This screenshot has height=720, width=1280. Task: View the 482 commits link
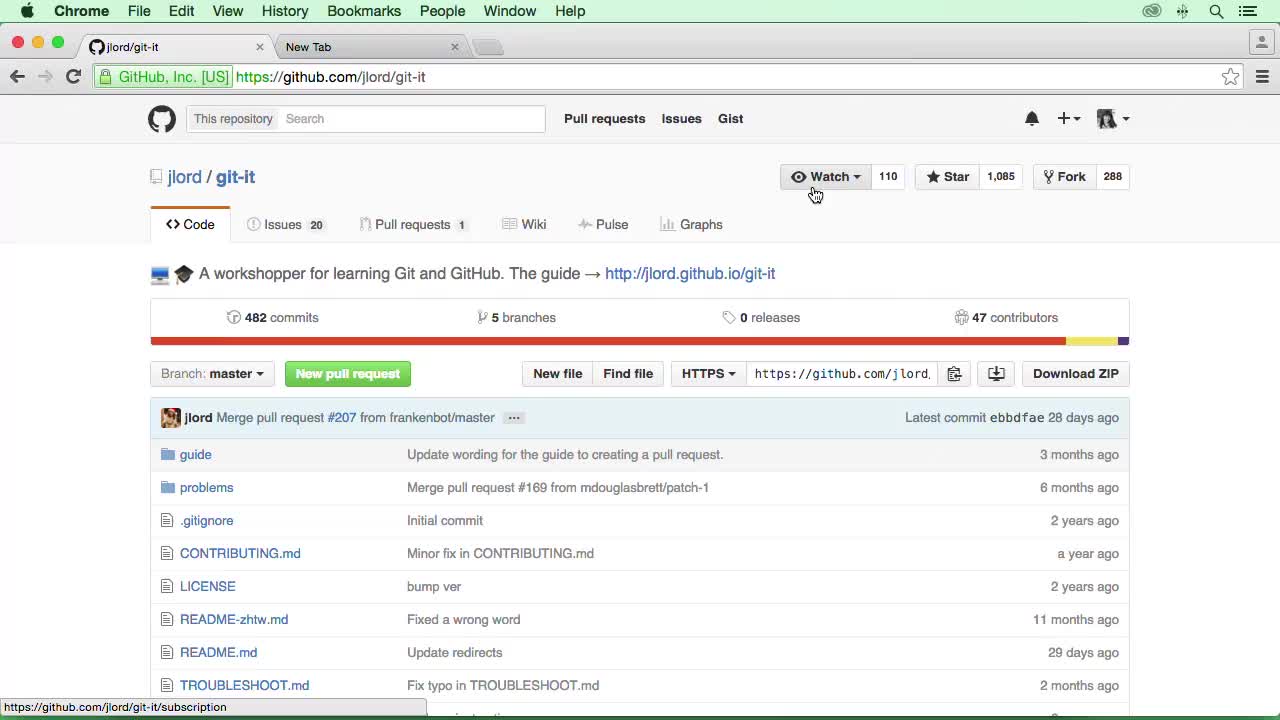273,318
